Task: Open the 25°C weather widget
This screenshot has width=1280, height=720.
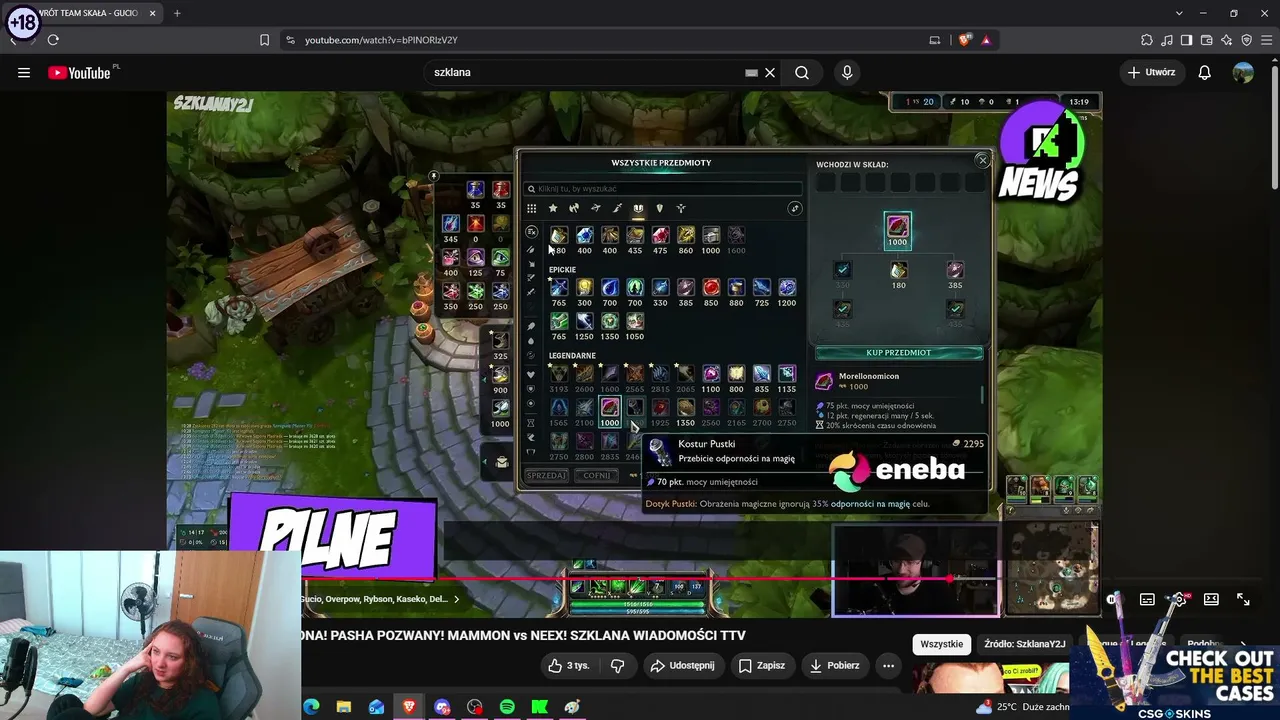Action: pos(1022,707)
